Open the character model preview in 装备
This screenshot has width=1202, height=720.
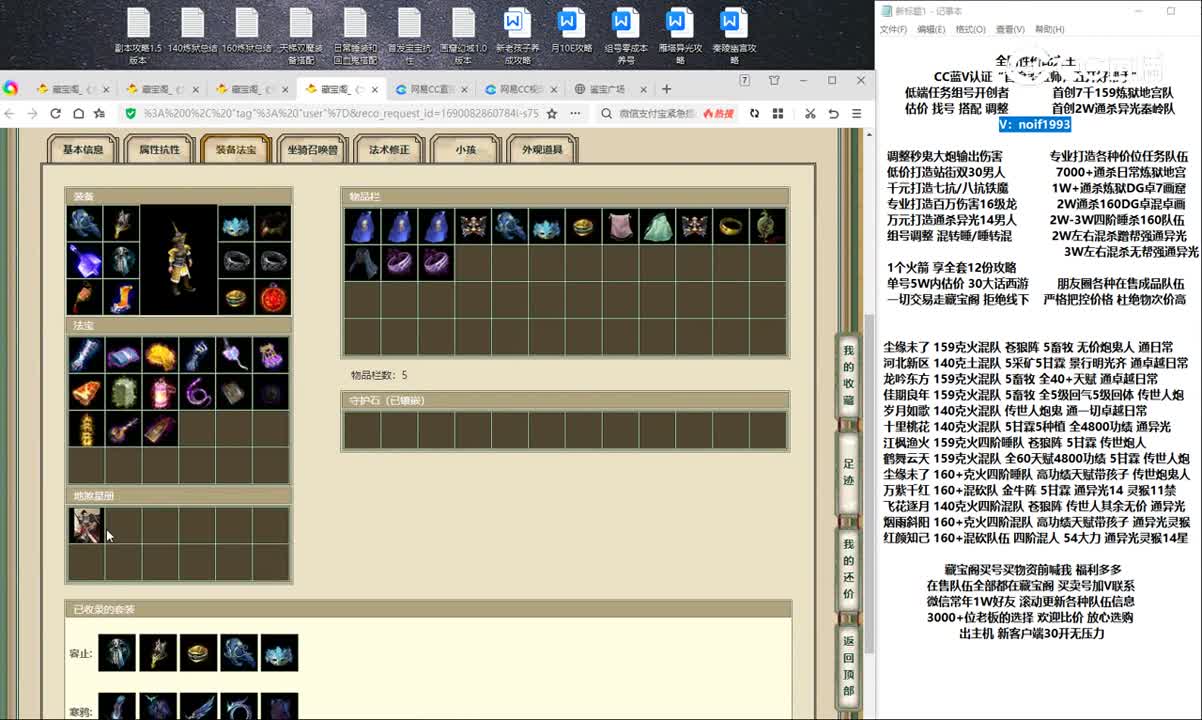tap(179, 261)
